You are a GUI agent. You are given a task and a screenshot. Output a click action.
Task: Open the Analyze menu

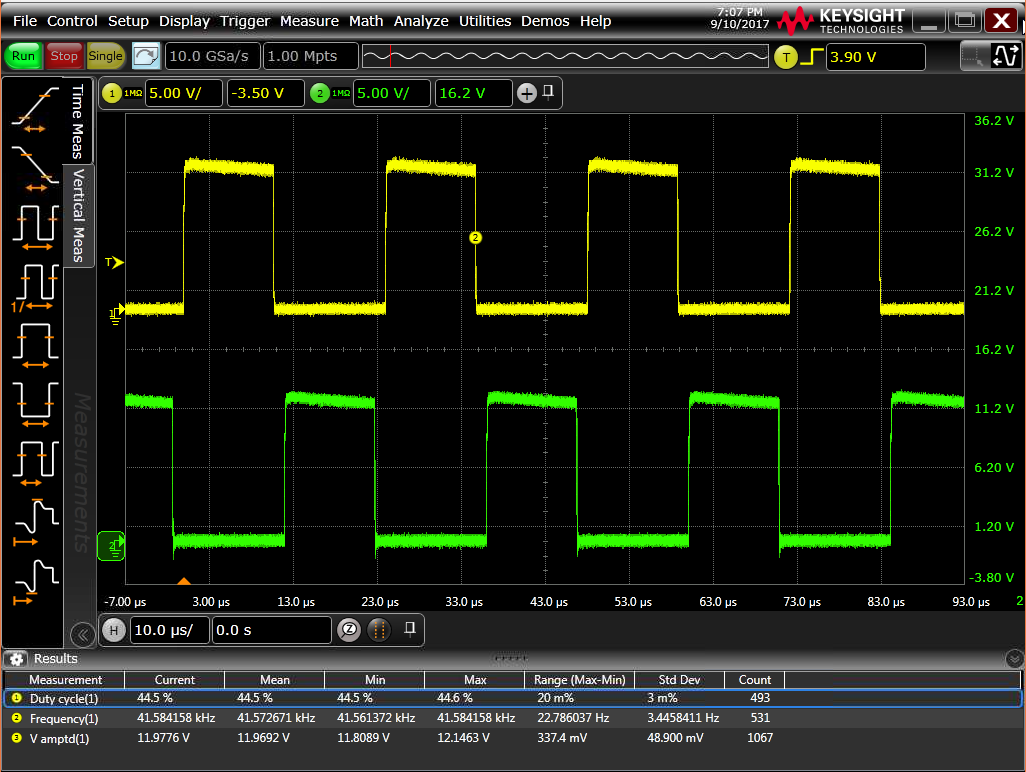click(x=421, y=21)
